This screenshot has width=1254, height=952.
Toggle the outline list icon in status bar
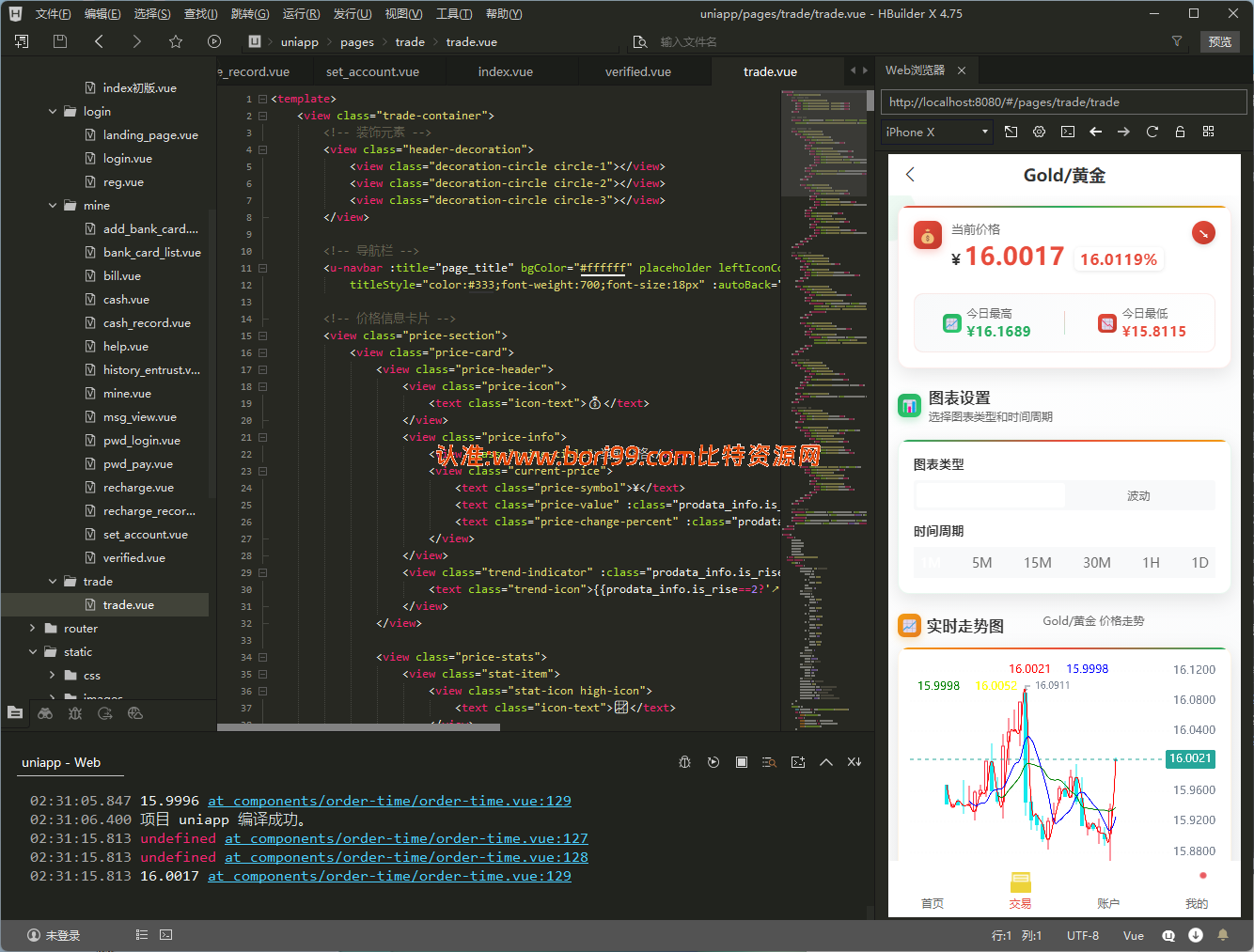[x=142, y=935]
